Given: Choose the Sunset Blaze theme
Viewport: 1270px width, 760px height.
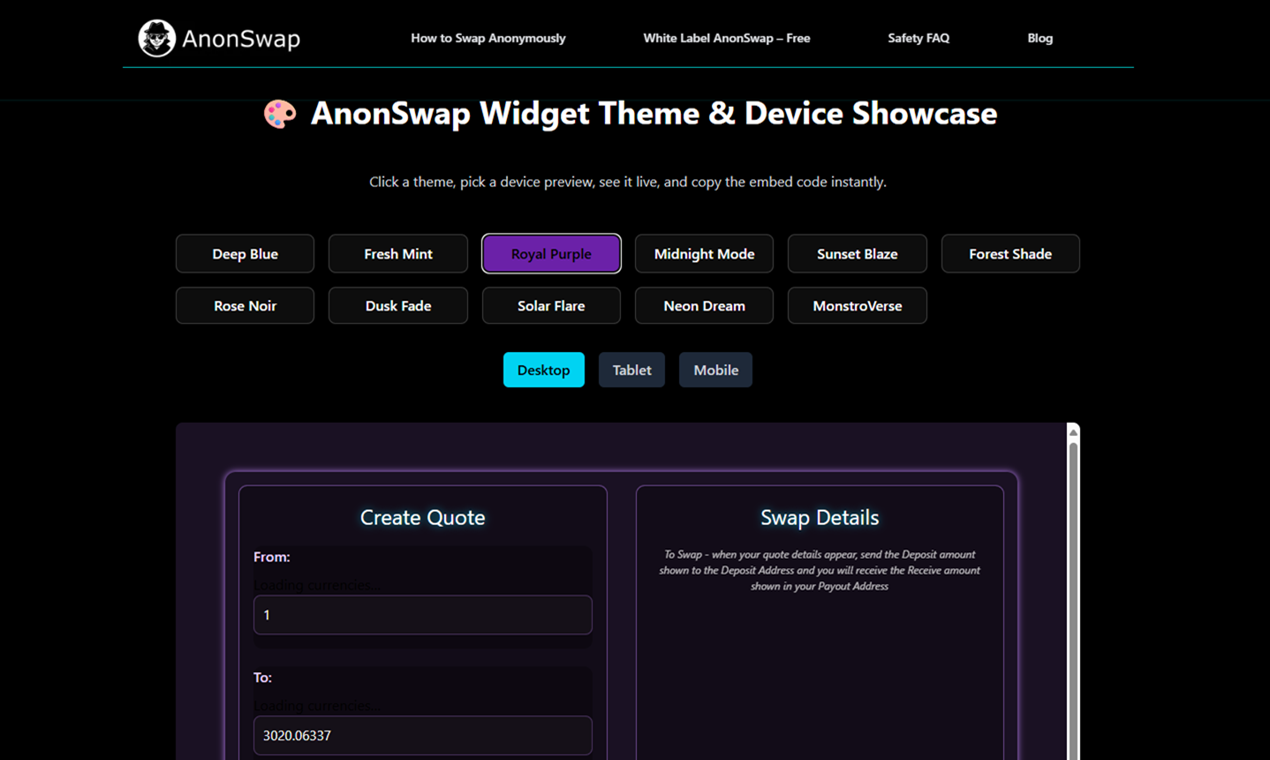Looking at the screenshot, I should click(857, 254).
